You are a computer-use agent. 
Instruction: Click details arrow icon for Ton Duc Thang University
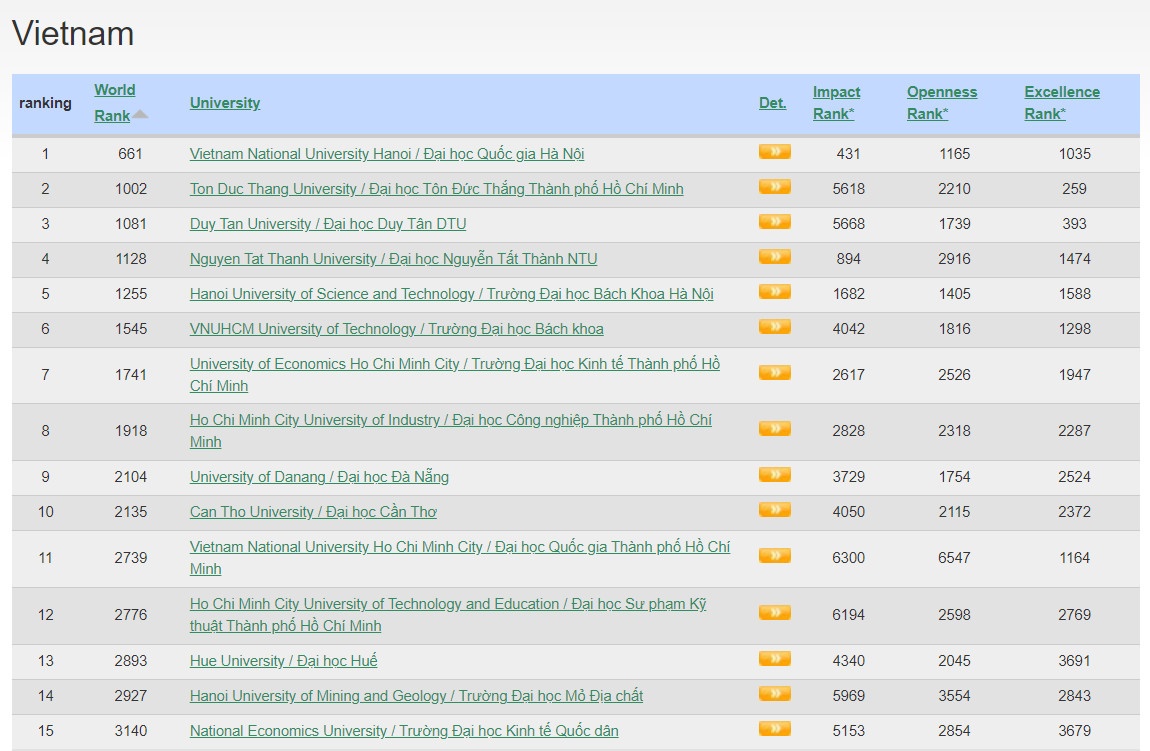coord(774,187)
